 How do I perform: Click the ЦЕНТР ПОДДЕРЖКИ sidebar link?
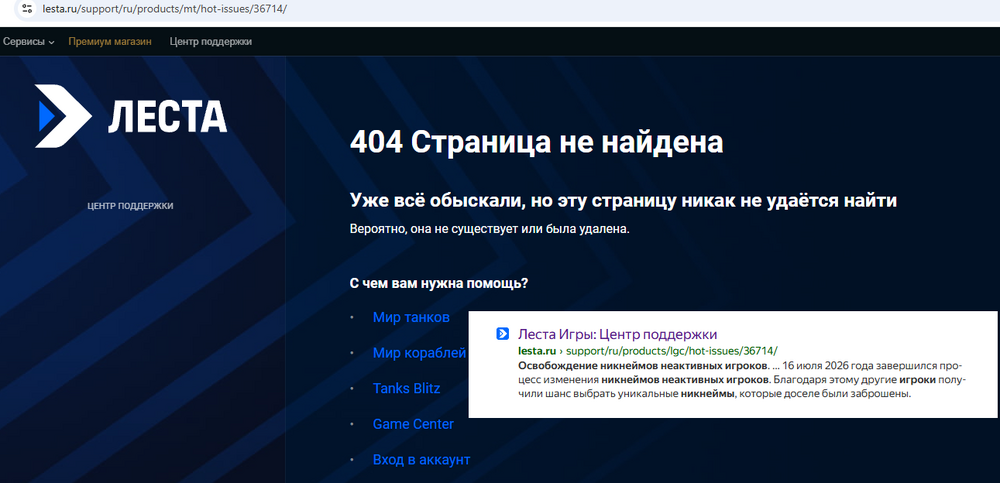tap(131, 206)
